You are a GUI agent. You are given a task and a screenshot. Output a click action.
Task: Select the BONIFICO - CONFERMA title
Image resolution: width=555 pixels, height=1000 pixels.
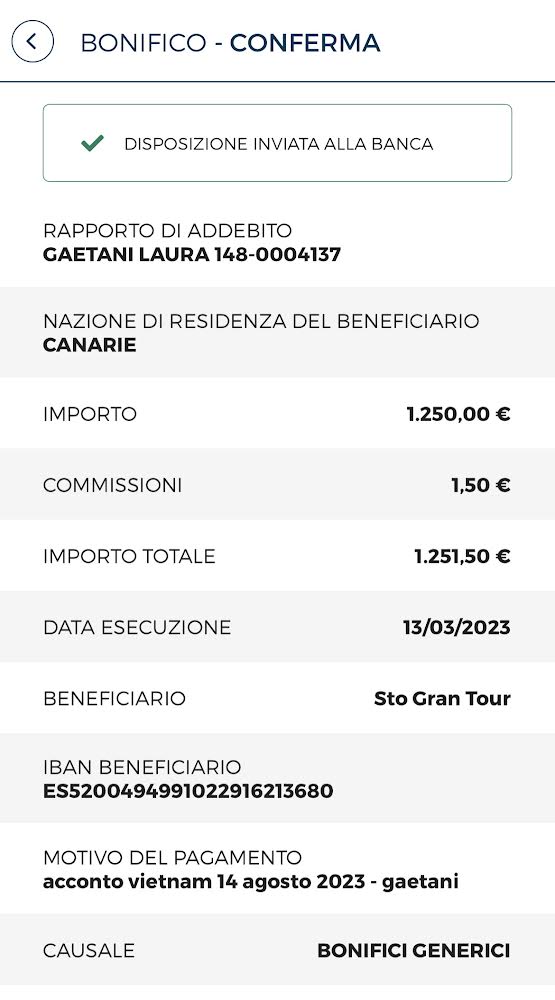pyautogui.click(x=230, y=43)
